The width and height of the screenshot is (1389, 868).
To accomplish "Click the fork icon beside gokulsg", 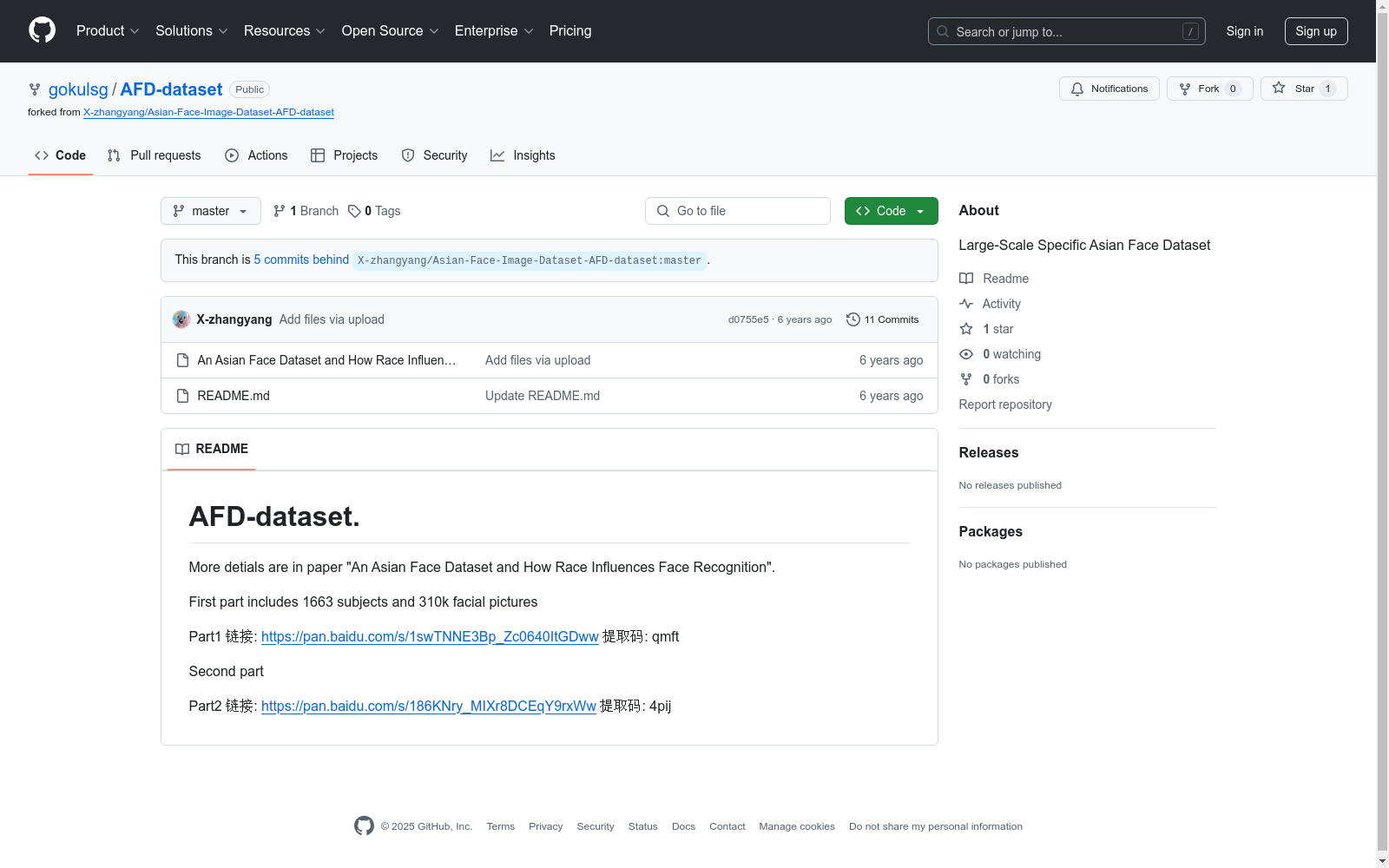I will pos(35,89).
